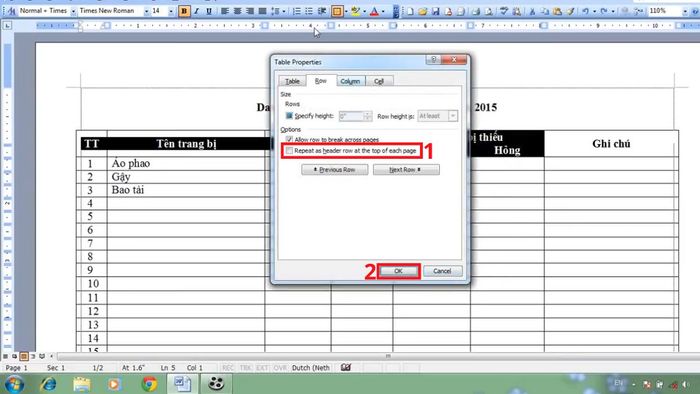This screenshot has width=700, height=394.
Task: Switch to the Cell tab
Action: [379, 81]
